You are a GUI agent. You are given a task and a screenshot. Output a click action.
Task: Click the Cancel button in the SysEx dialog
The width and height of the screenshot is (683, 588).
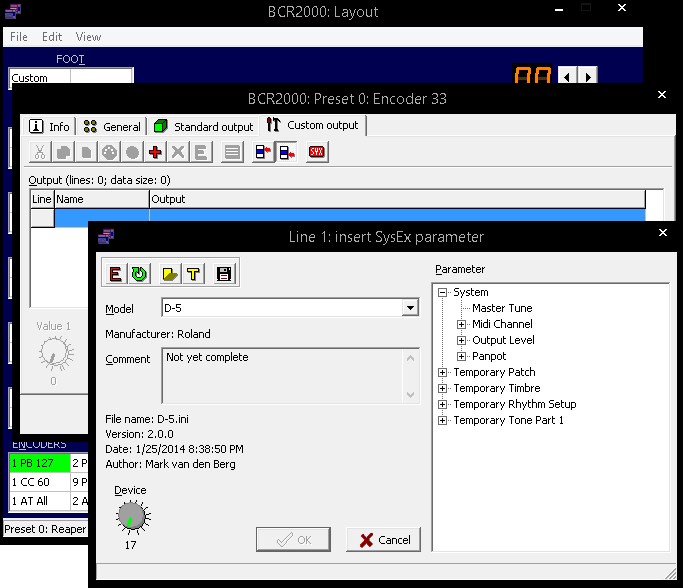click(x=384, y=540)
